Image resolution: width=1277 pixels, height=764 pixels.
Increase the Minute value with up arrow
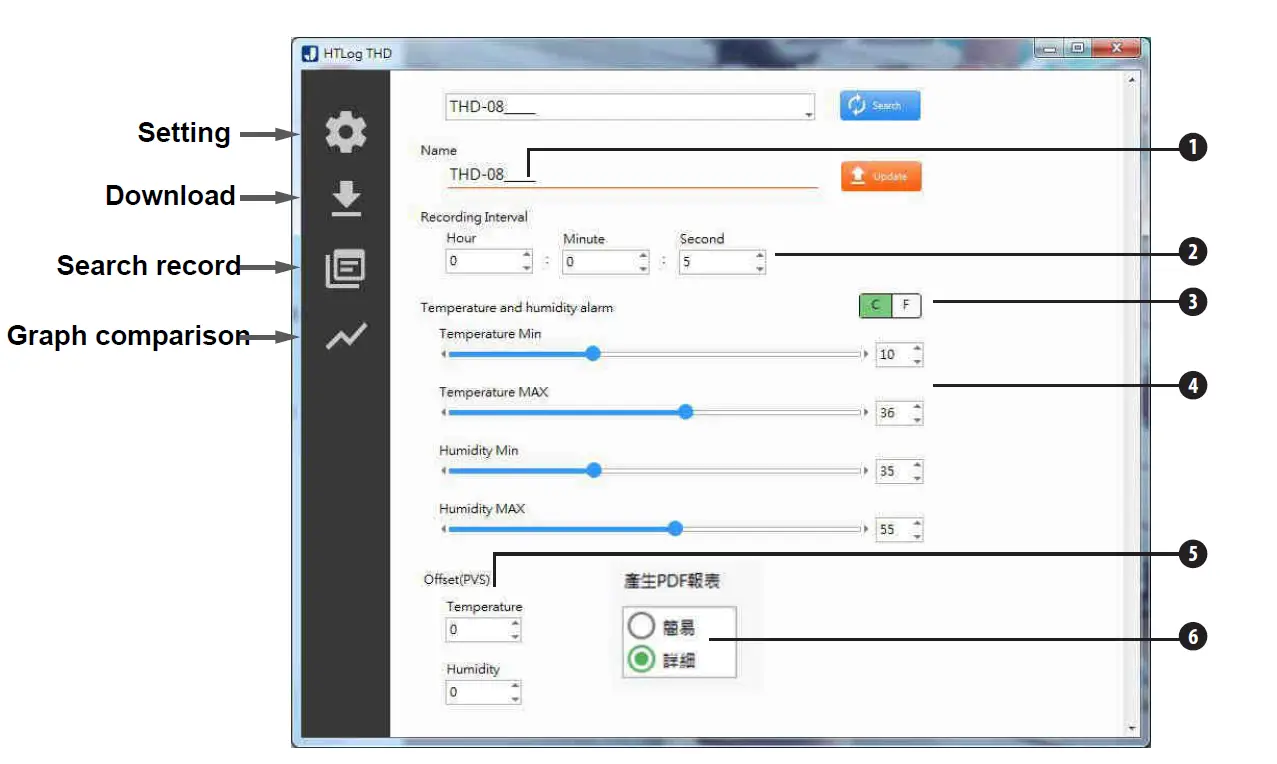(644, 256)
